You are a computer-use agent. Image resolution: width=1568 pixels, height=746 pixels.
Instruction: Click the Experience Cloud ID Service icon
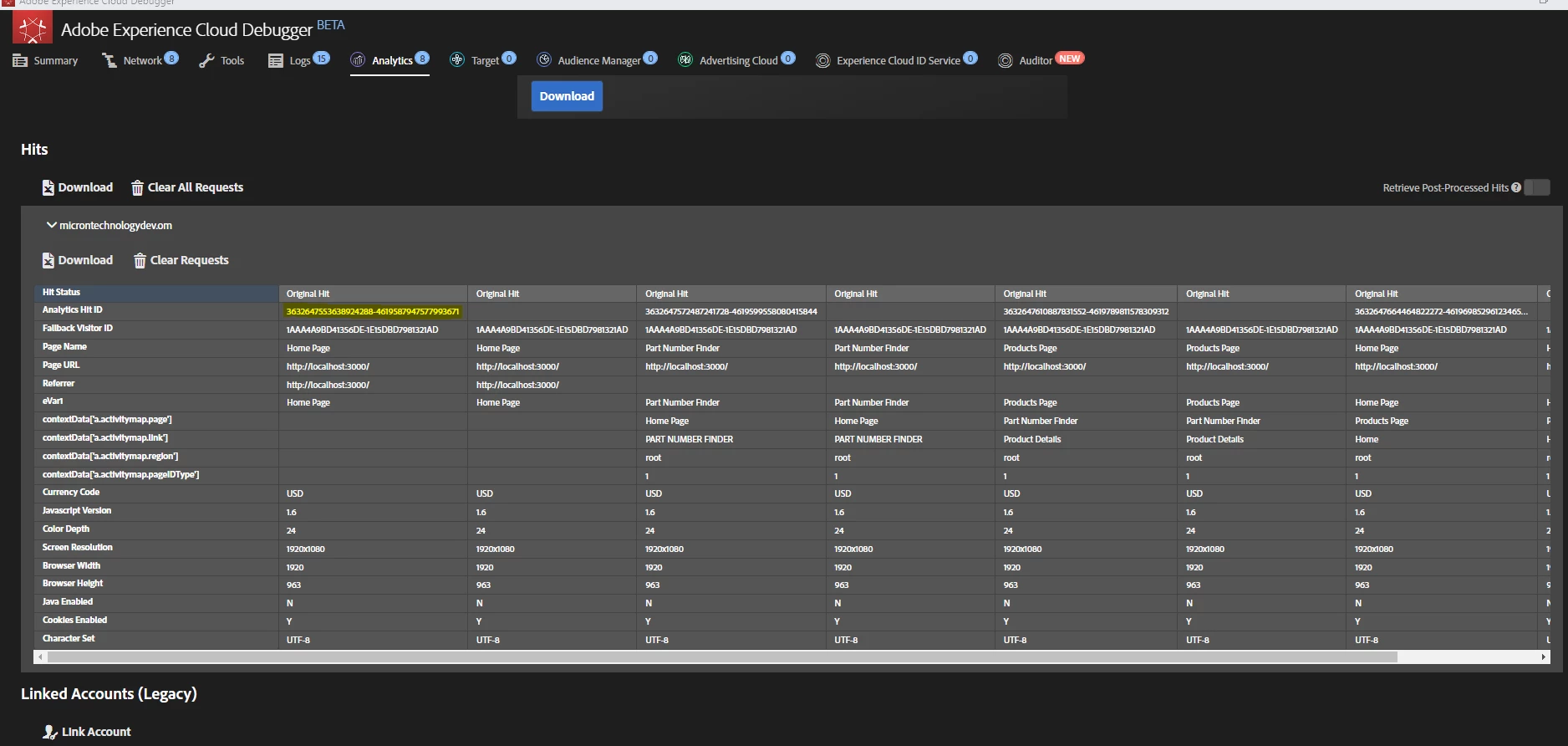822,60
